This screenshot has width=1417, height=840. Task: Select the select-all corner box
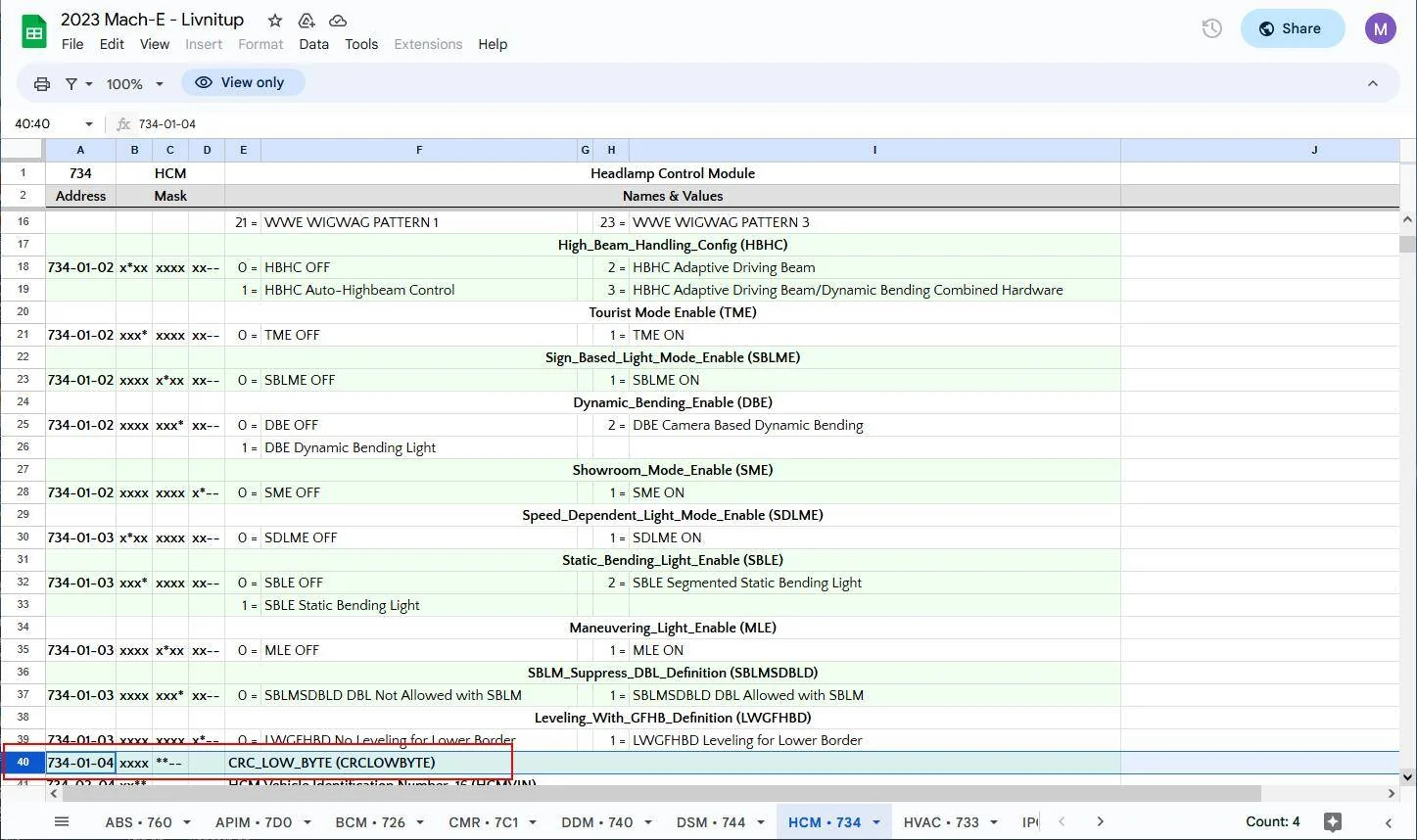23,150
